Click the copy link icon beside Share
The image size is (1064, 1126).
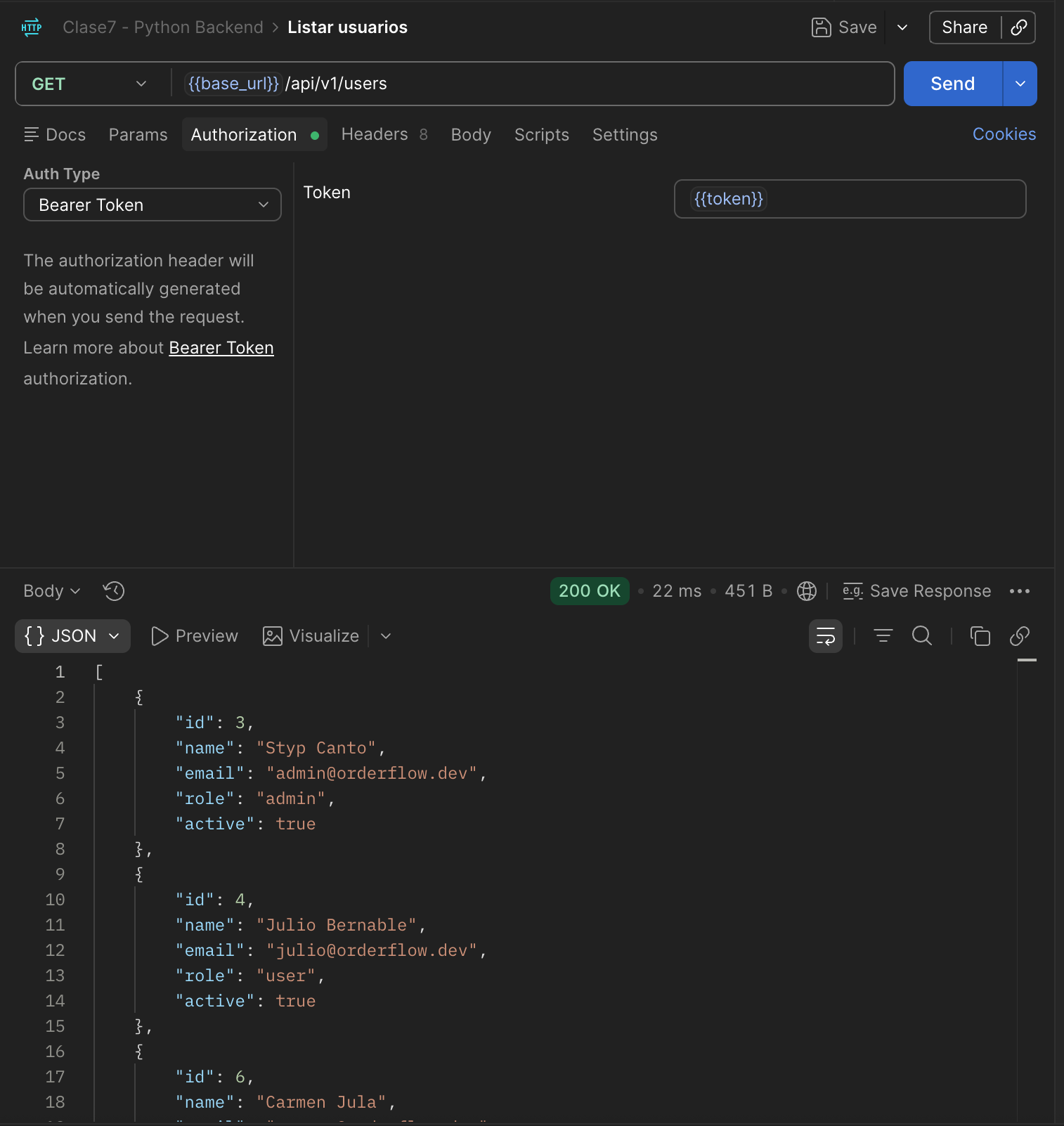(x=1018, y=27)
